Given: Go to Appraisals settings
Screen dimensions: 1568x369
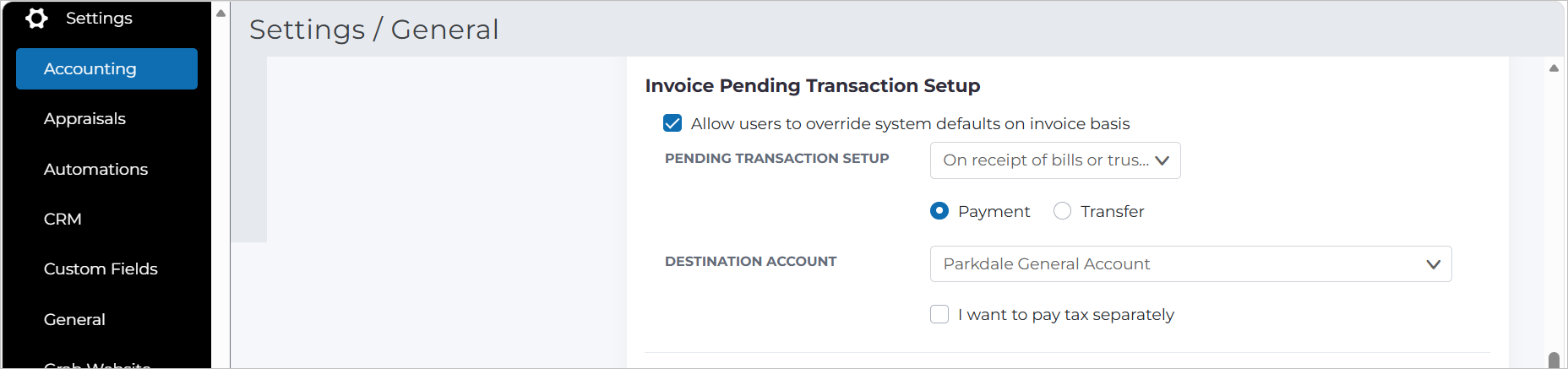Looking at the screenshot, I should pos(84,118).
